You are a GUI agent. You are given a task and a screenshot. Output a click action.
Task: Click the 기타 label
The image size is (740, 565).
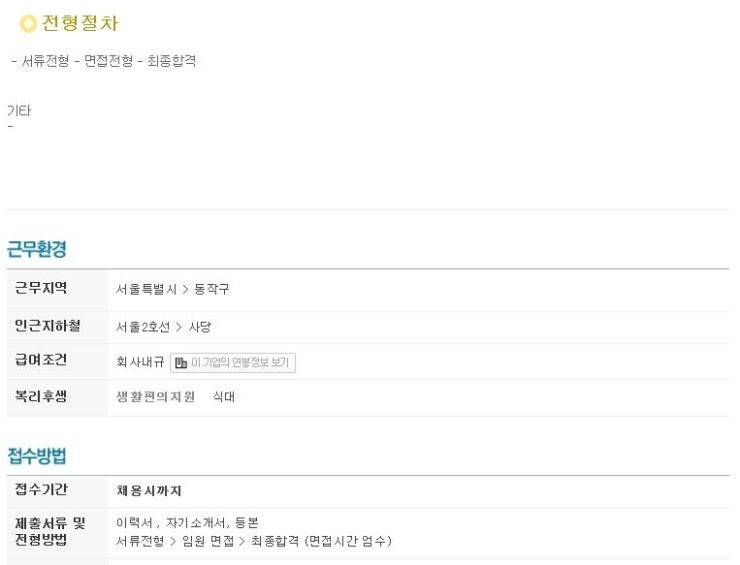tap(19, 111)
